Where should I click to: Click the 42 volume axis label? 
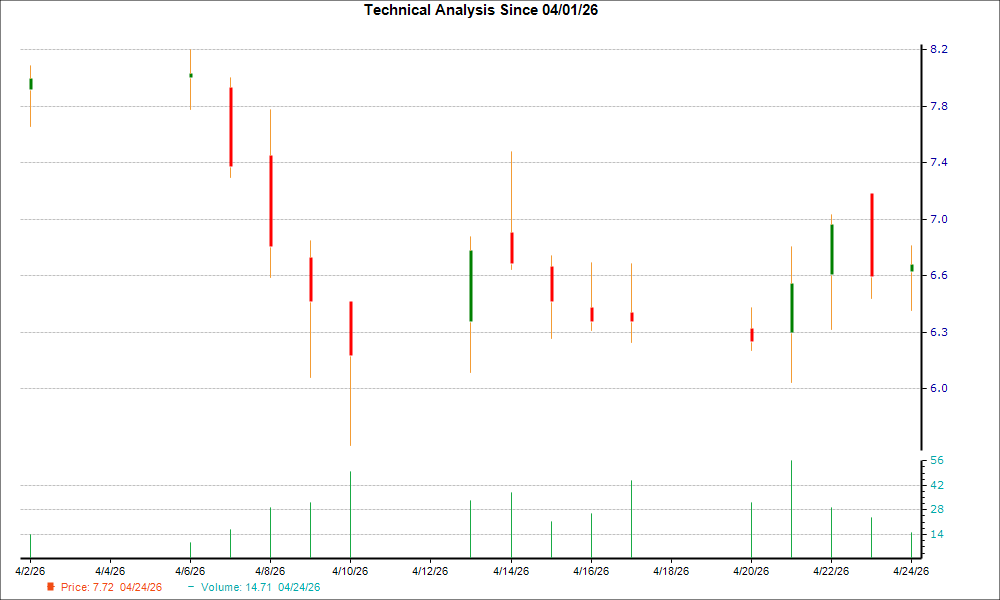(937, 485)
